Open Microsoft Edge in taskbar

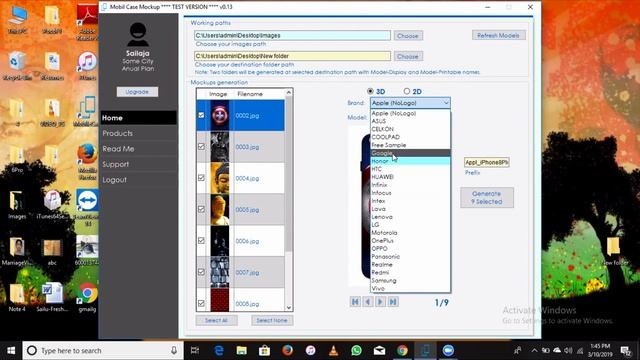point(219,350)
